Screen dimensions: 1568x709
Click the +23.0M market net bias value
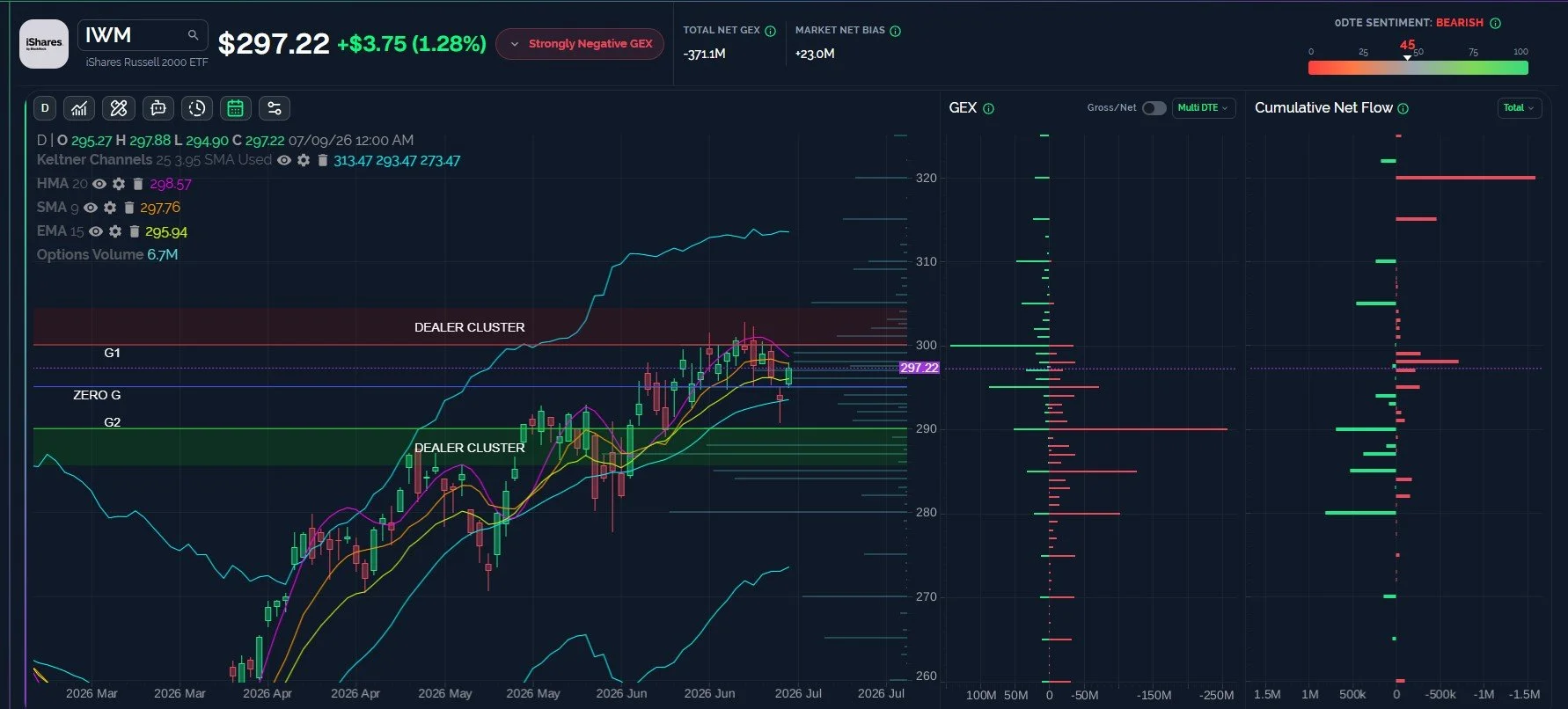(x=815, y=54)
